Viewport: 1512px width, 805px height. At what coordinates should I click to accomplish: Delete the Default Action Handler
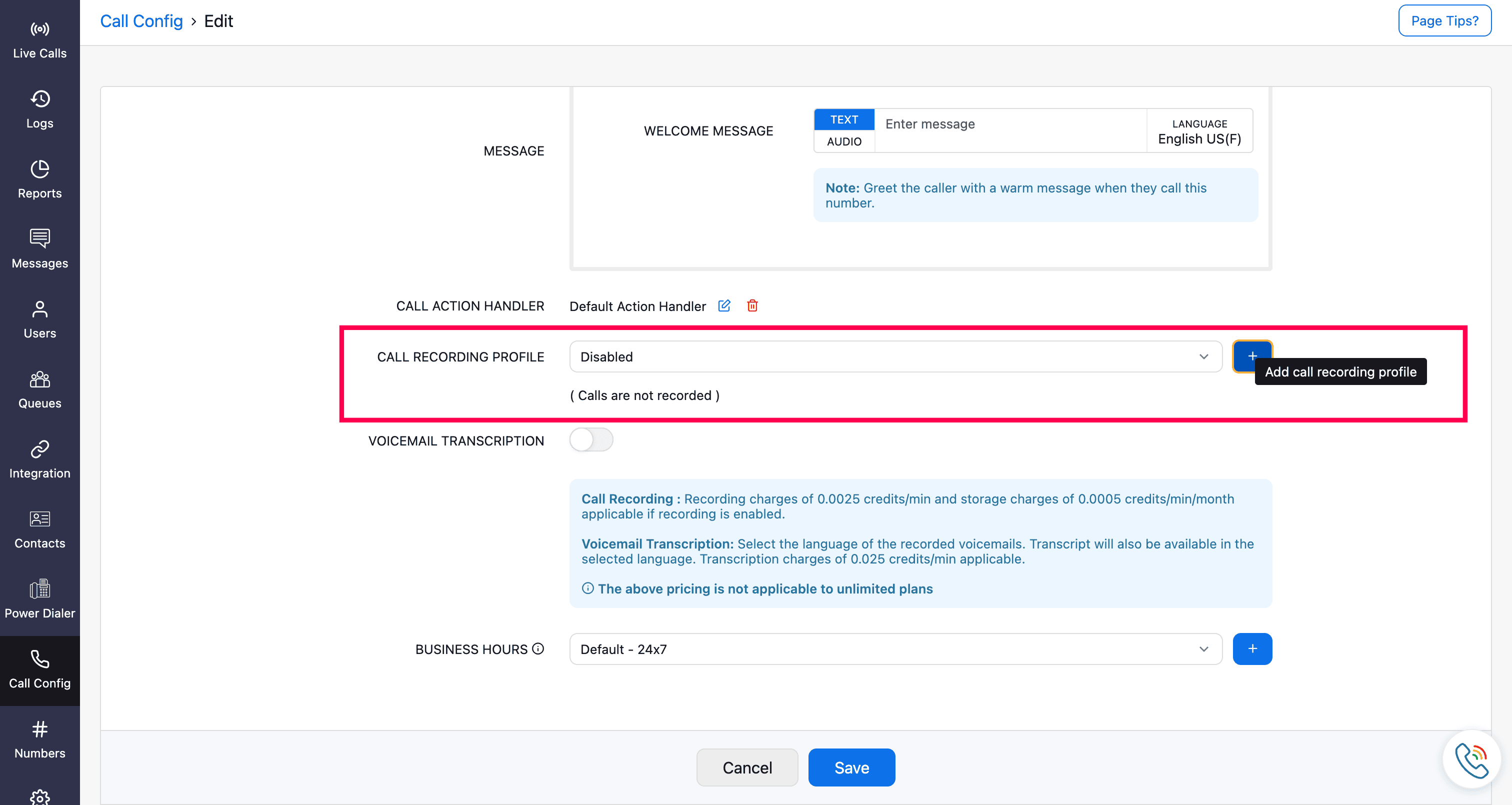tap(752, 306)
